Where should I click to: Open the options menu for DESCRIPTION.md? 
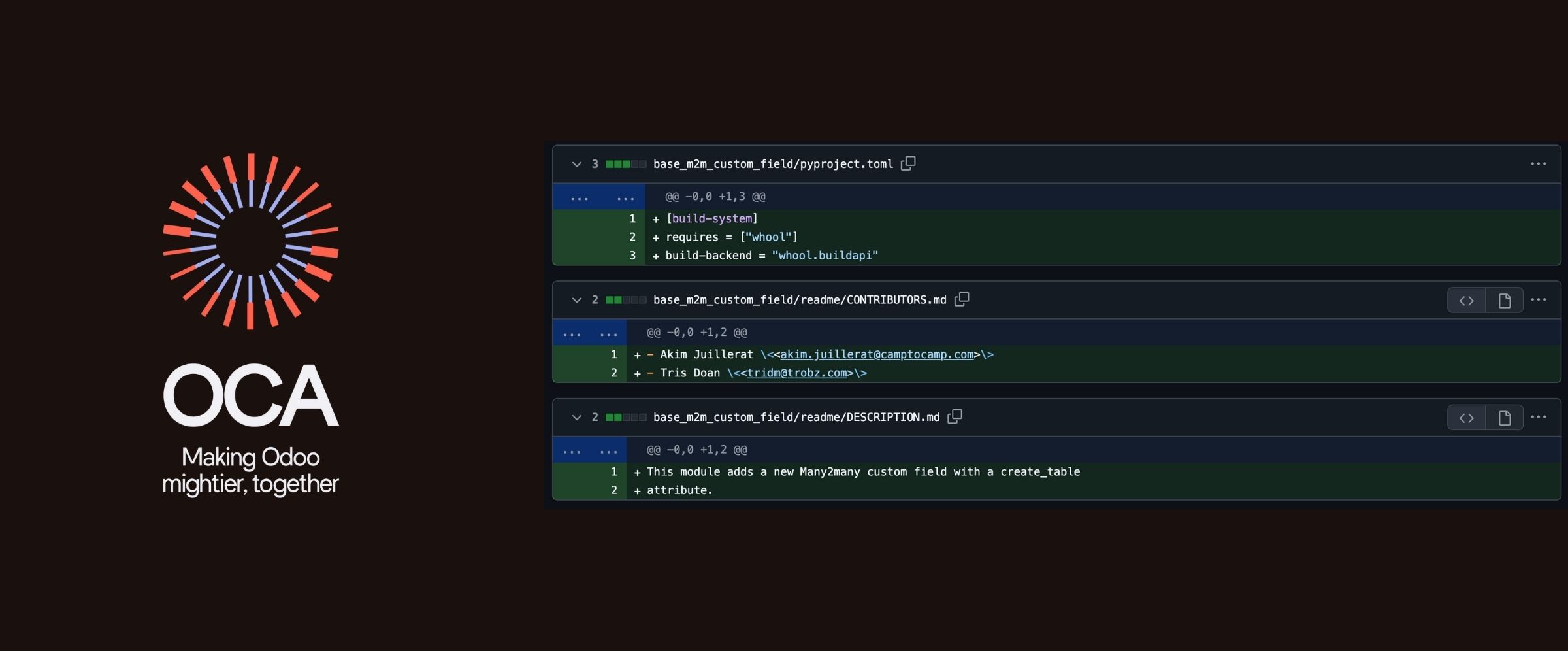[1539, 417]
